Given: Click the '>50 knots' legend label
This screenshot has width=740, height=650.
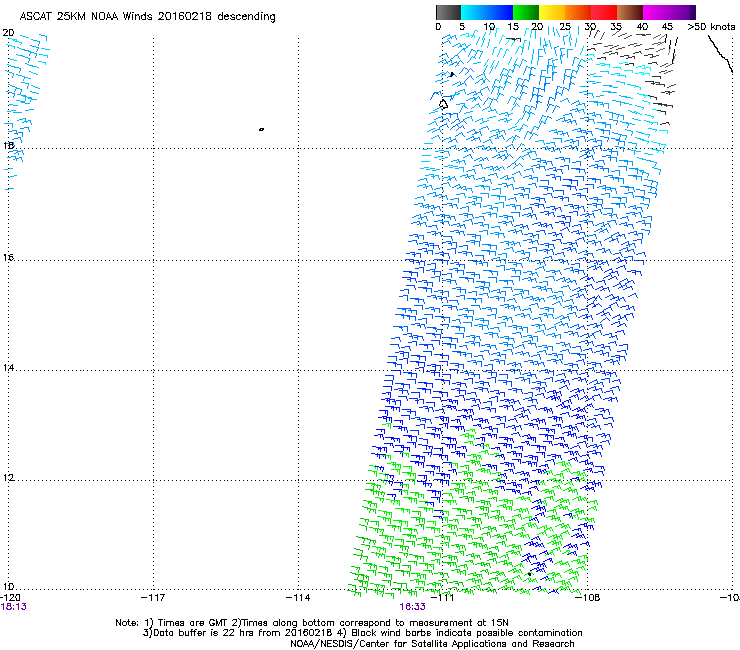Looking at the screenshot, I should pyautogui.click(x=712, y=27).
